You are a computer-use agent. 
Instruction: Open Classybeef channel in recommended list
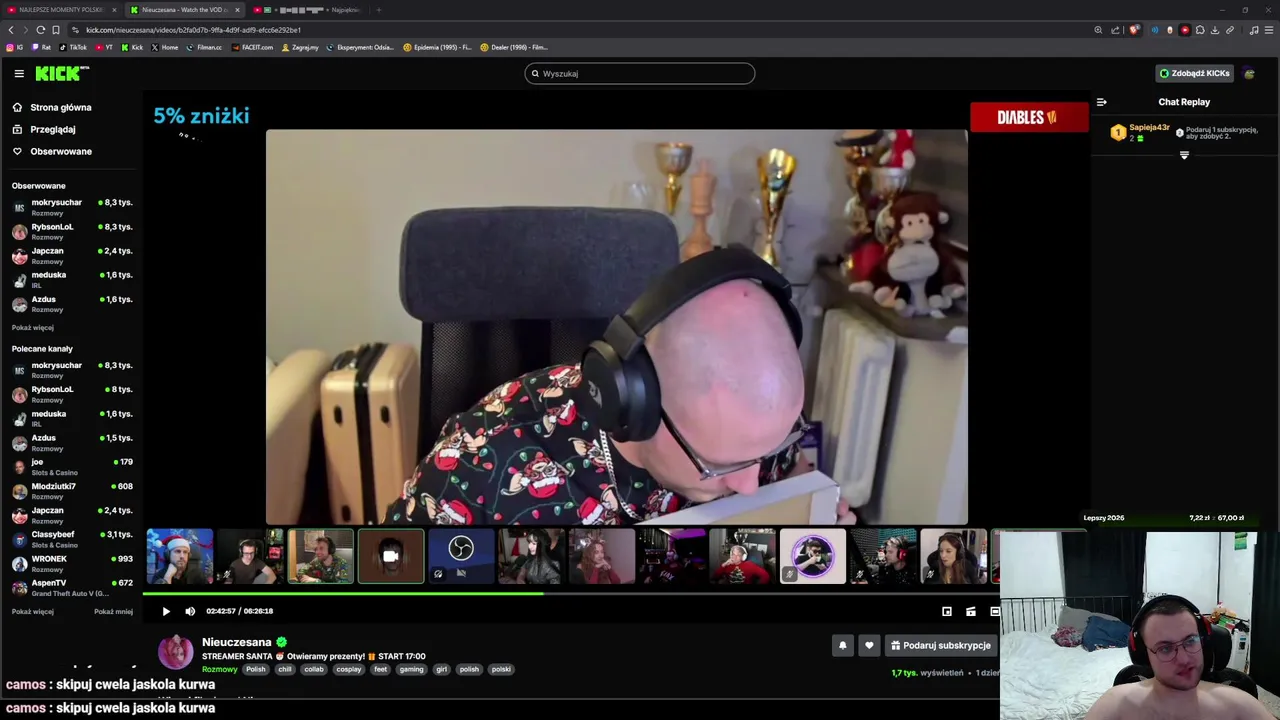click(x=71, y=538)
